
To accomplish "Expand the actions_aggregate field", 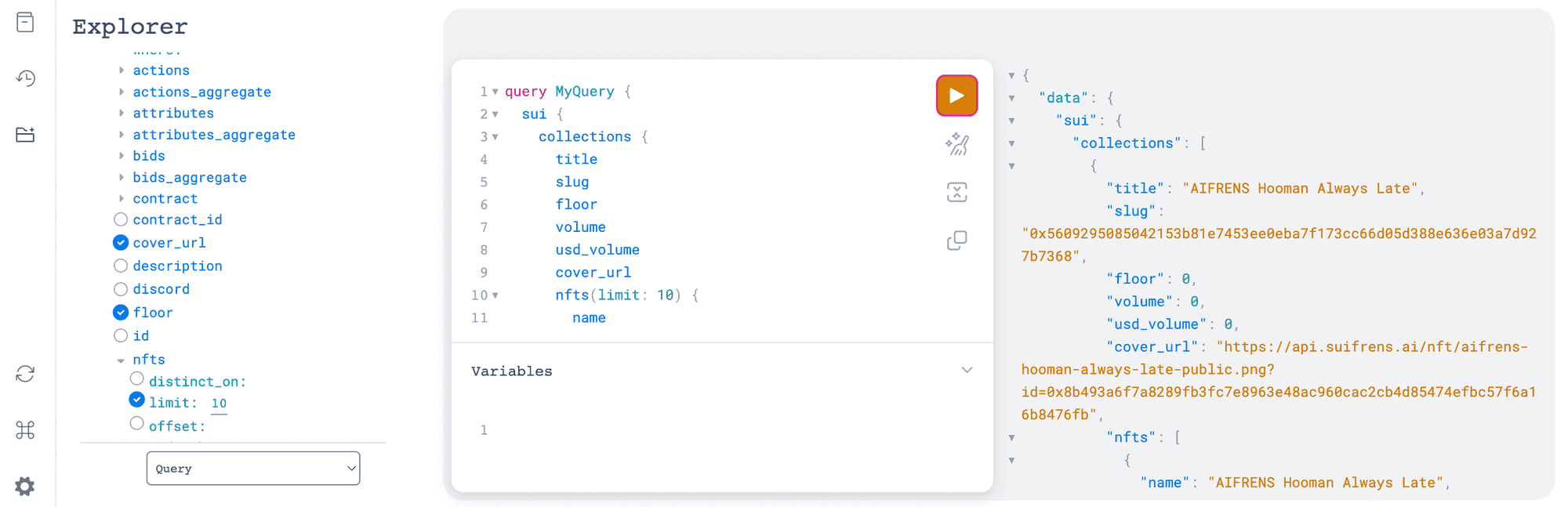I will coord(122,92).
